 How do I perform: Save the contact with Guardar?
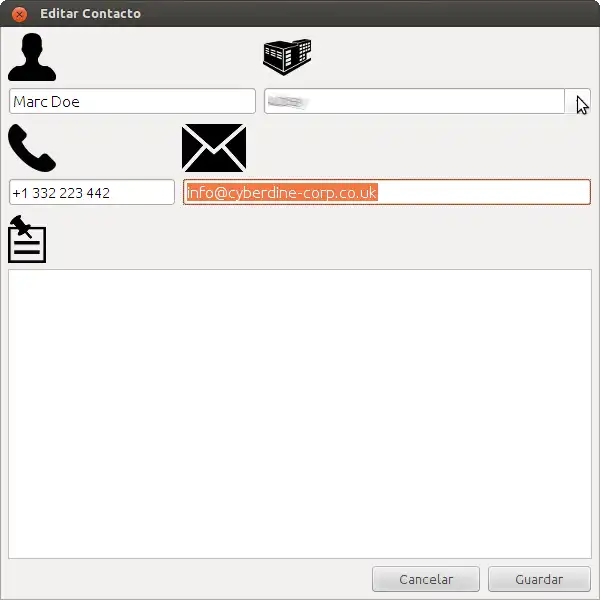(x=539, y=579)
